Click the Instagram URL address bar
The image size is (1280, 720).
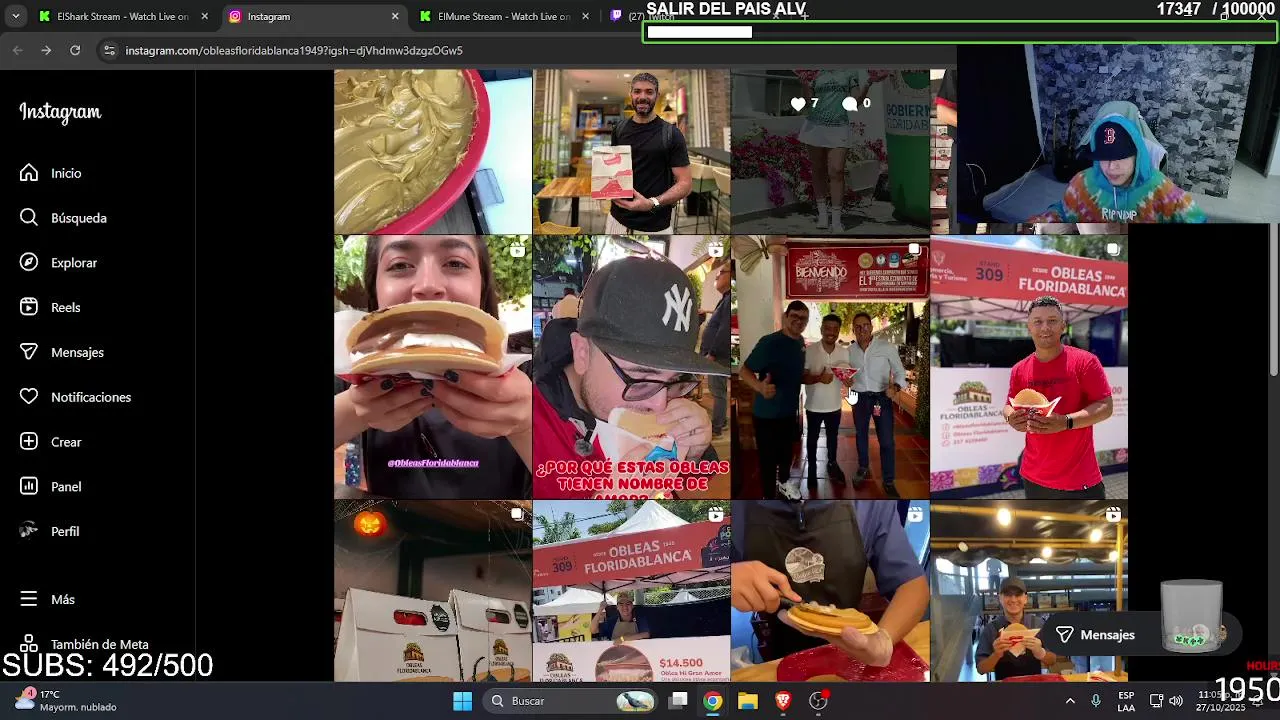coord(294,50)
